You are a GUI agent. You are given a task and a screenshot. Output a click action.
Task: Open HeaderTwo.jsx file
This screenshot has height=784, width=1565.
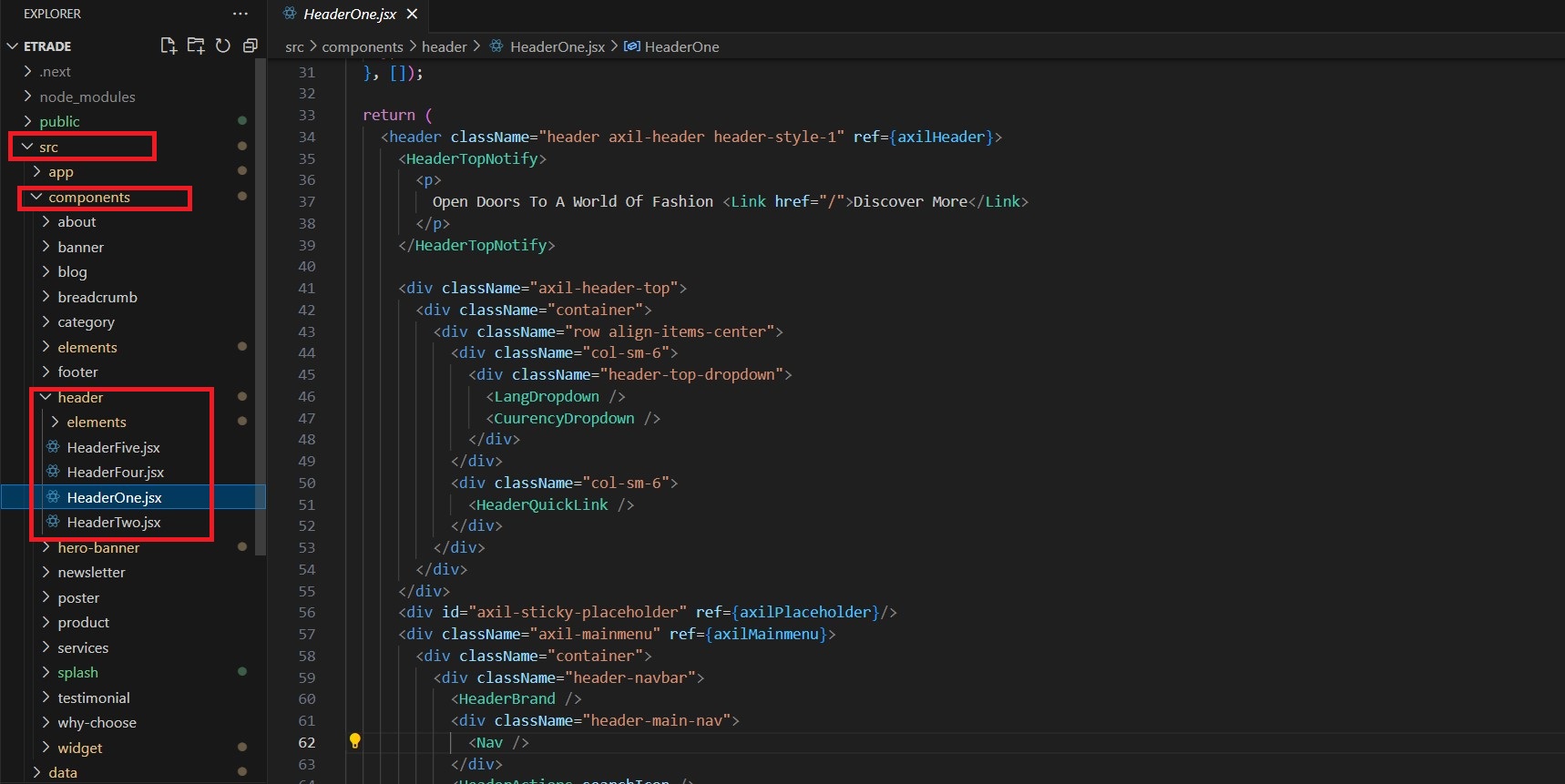[114, 522]
